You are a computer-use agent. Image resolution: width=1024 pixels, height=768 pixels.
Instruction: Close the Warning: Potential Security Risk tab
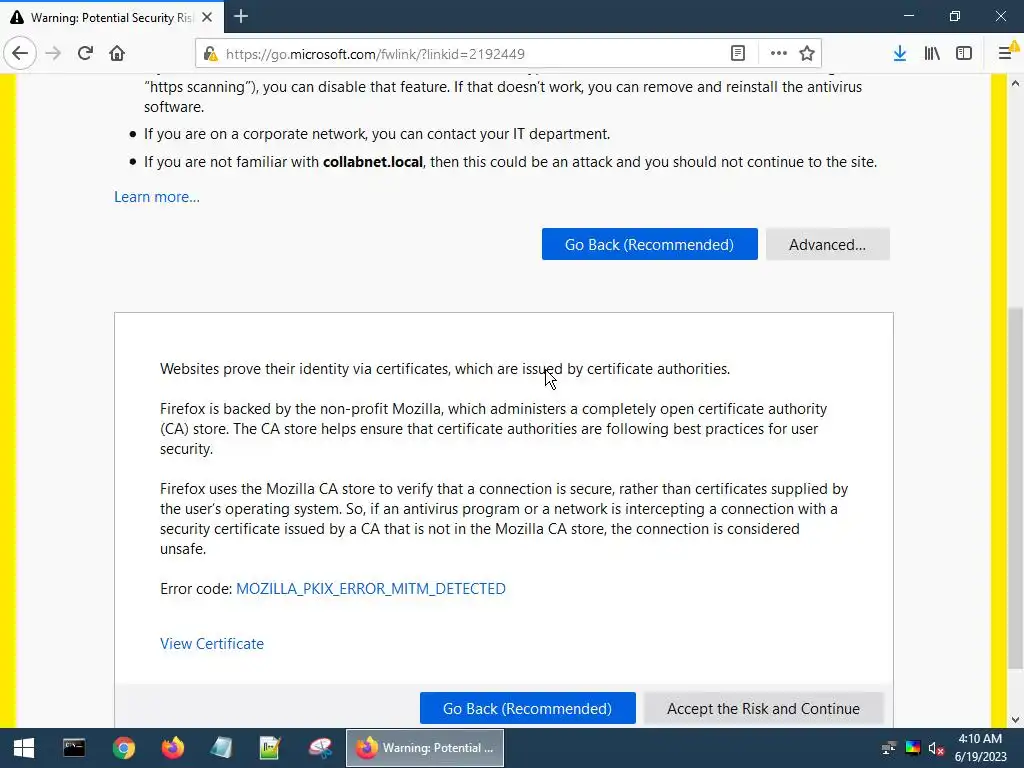coord(207,17)
